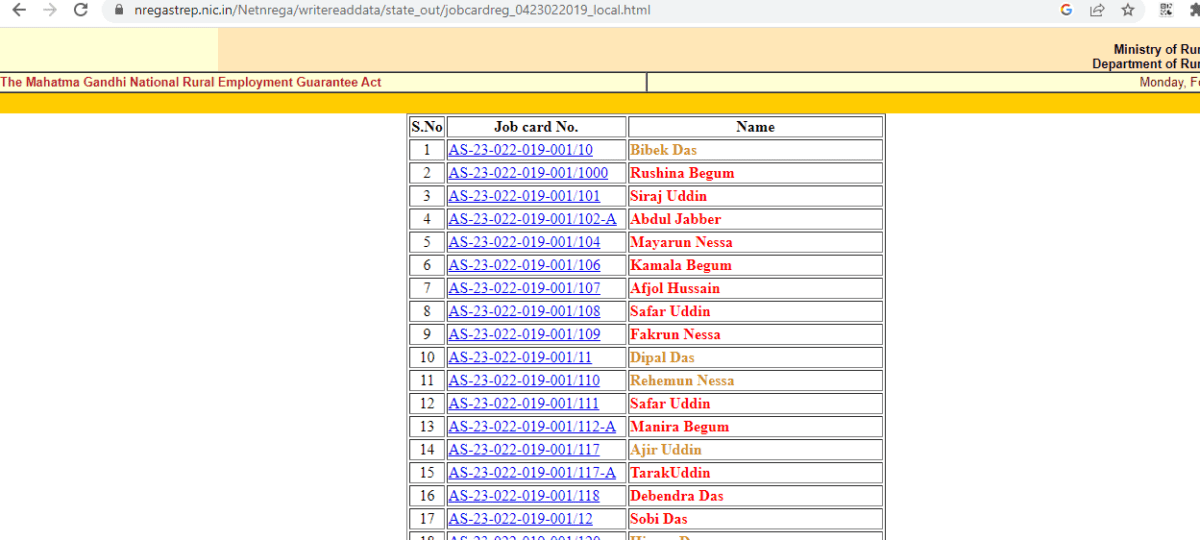Image resolution: width=1200 pixels, height=540 pixels.
Task: Click the address bar URL
Action: point(392,10)
